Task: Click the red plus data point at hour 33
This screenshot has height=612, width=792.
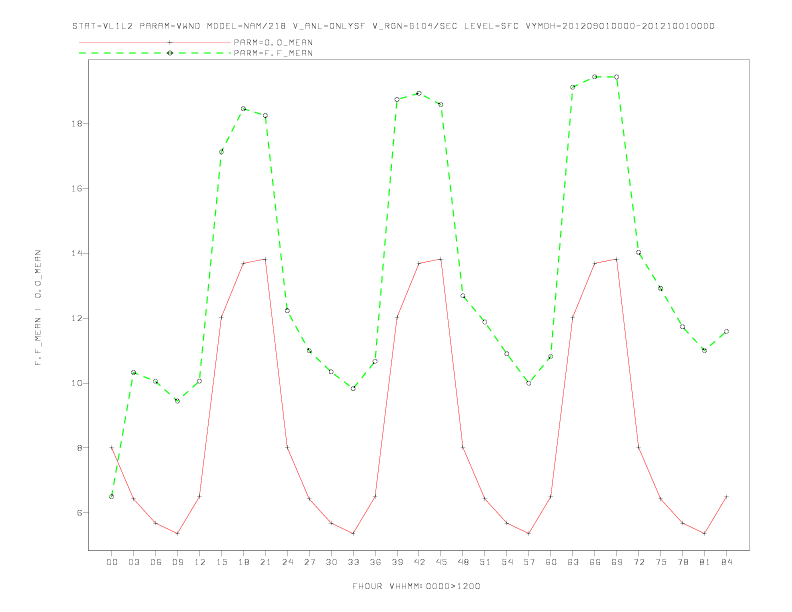Action: [353, 533]
